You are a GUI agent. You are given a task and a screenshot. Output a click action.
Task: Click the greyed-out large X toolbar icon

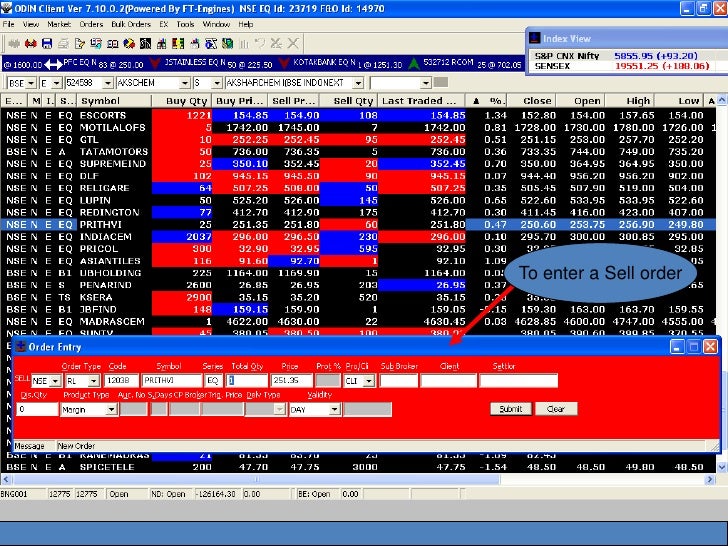click(x=293, y=44)
